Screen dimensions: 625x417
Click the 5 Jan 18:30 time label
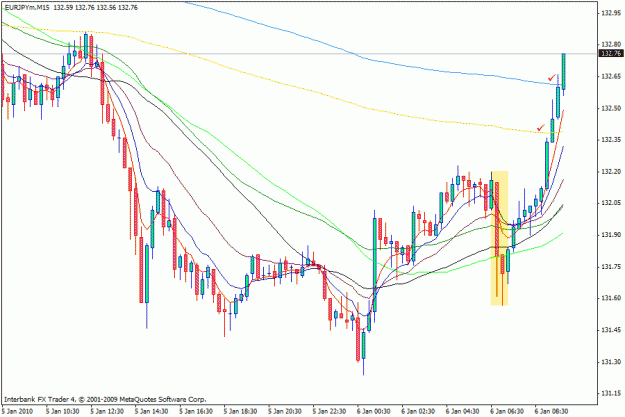[241, 411]
